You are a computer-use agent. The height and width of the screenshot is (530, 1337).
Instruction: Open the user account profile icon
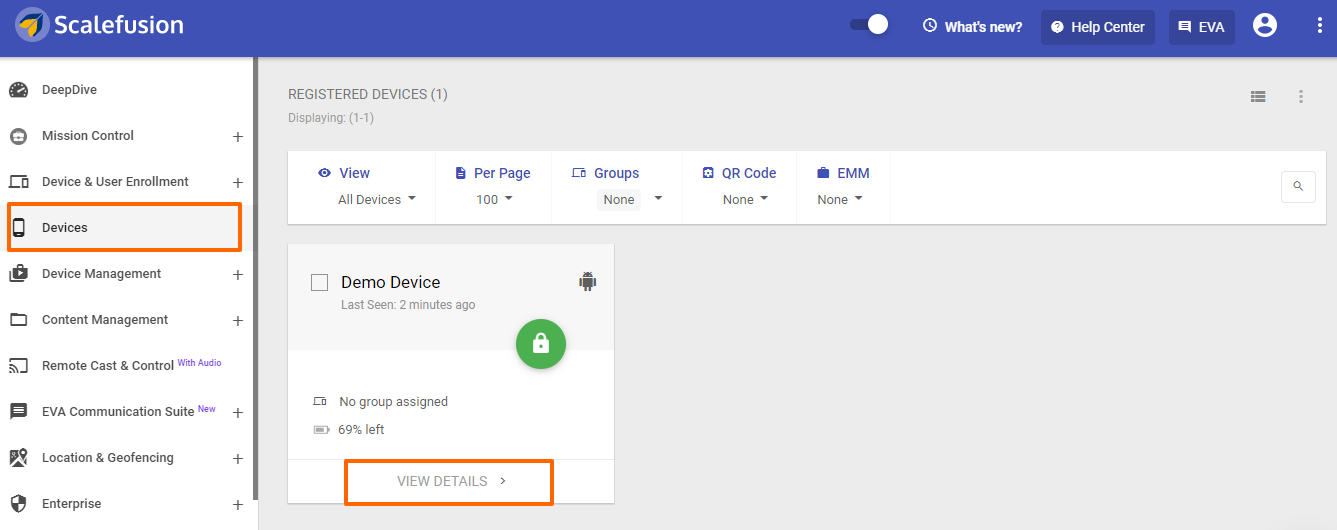point(1265,25)
